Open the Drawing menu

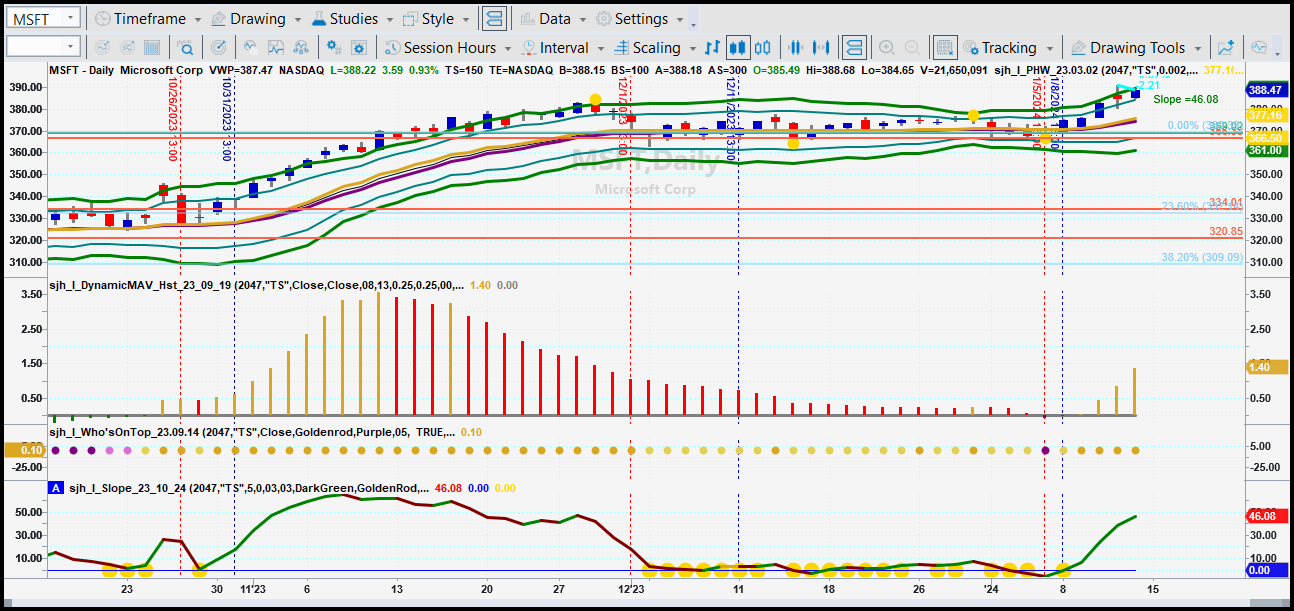pyautogui.click(x=254, y=18)
